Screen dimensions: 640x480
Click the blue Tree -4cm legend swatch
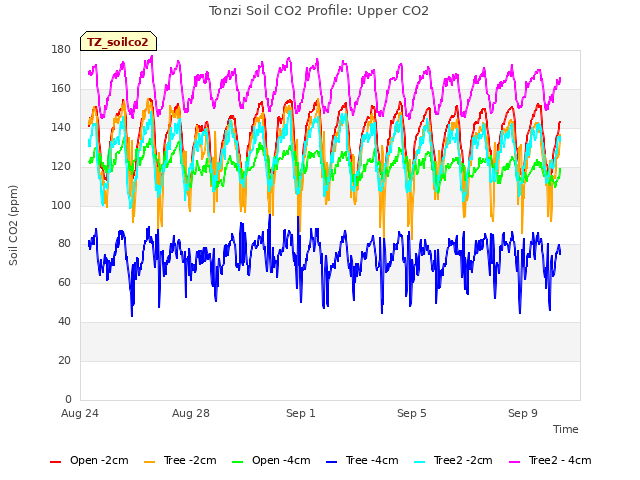tap(332, 462)
